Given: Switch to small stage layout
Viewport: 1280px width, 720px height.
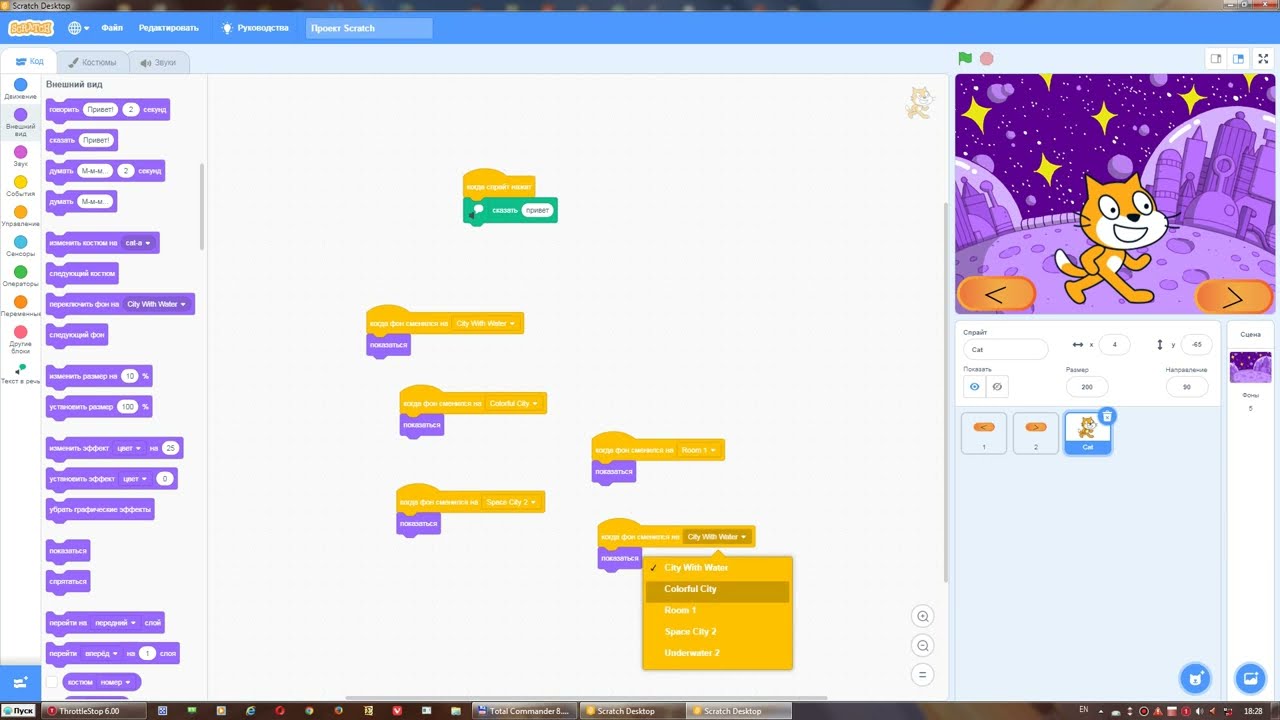Looking at the screenshot, I should (x=1216, y=59).
